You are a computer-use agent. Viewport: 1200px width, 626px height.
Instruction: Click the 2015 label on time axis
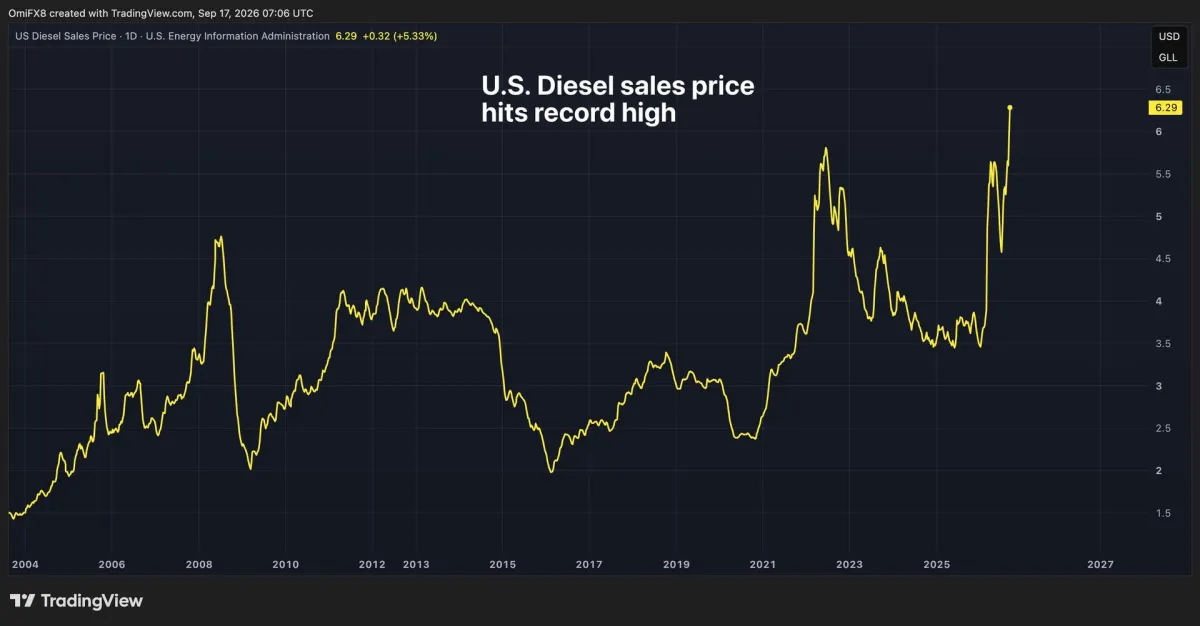click(502, 565)
